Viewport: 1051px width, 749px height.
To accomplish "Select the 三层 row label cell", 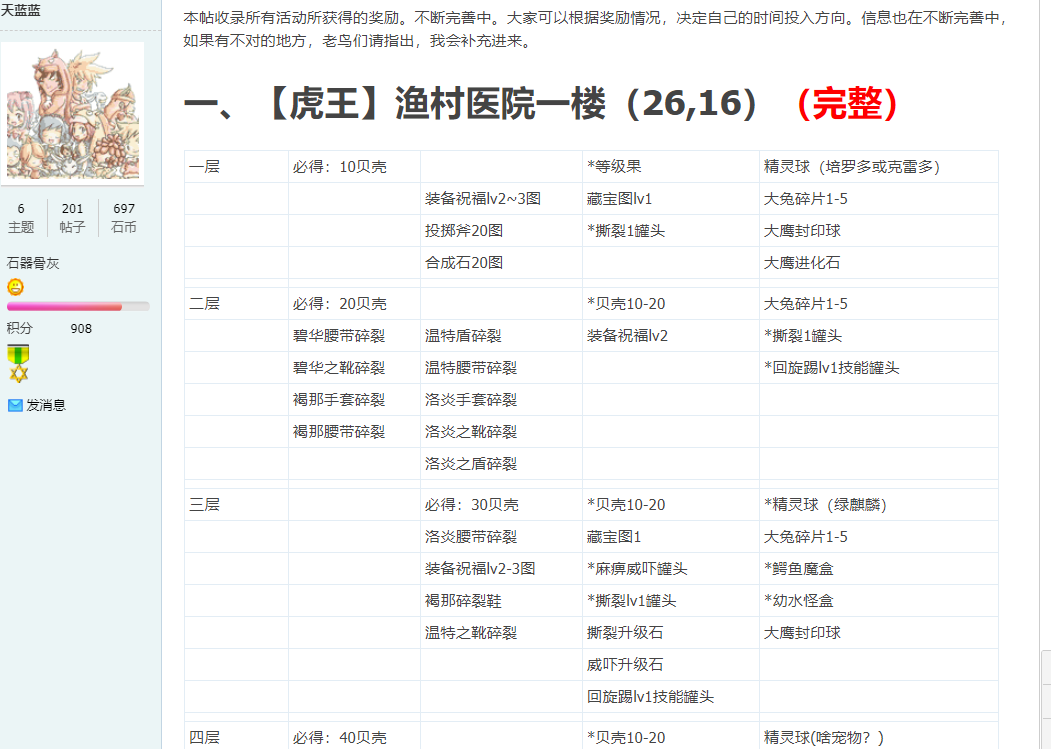I will point(205,505).
